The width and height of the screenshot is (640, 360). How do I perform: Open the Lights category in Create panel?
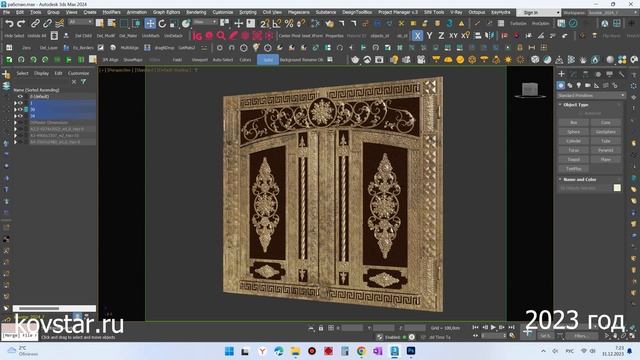click(x=579, y=85)
